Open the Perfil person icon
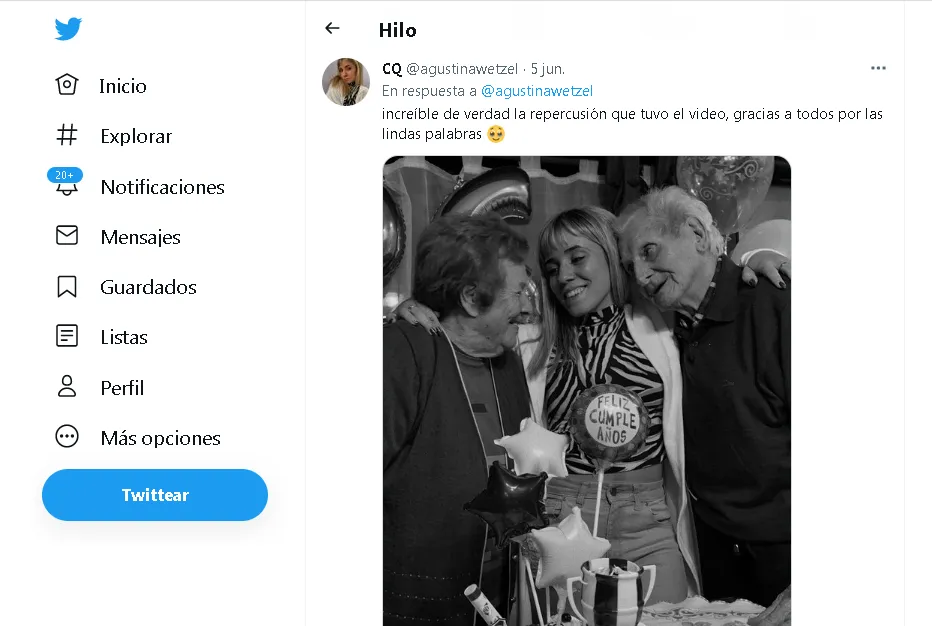 (x=67, y=387)
